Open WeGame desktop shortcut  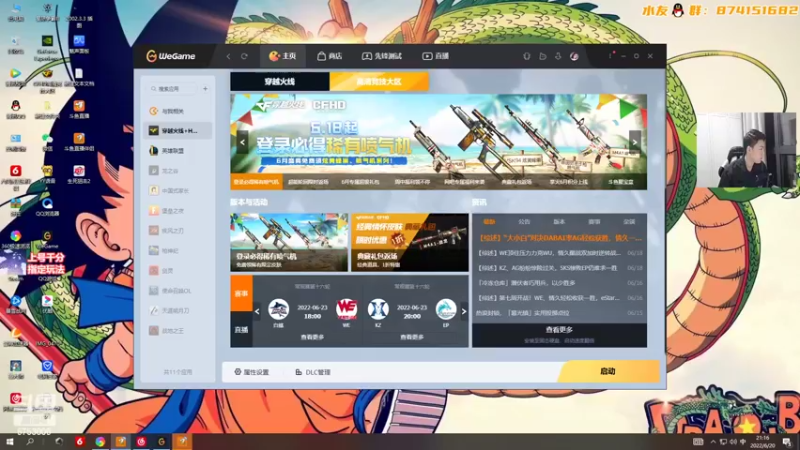(x=47, y=240)
